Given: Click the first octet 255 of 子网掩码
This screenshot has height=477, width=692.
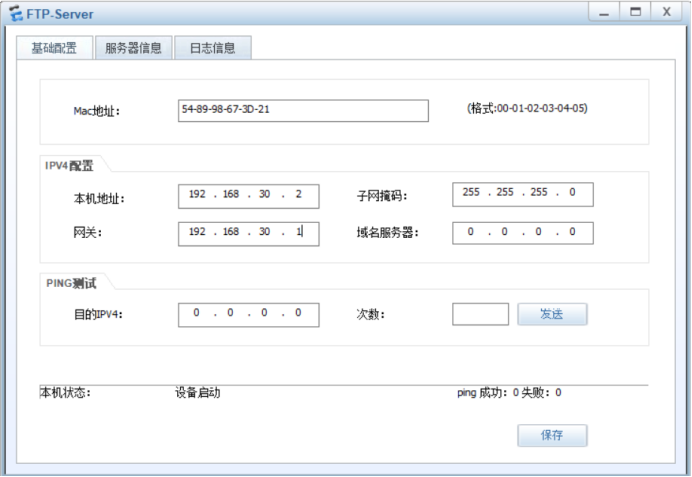Looking at the screenshot, I should point(471,192).
